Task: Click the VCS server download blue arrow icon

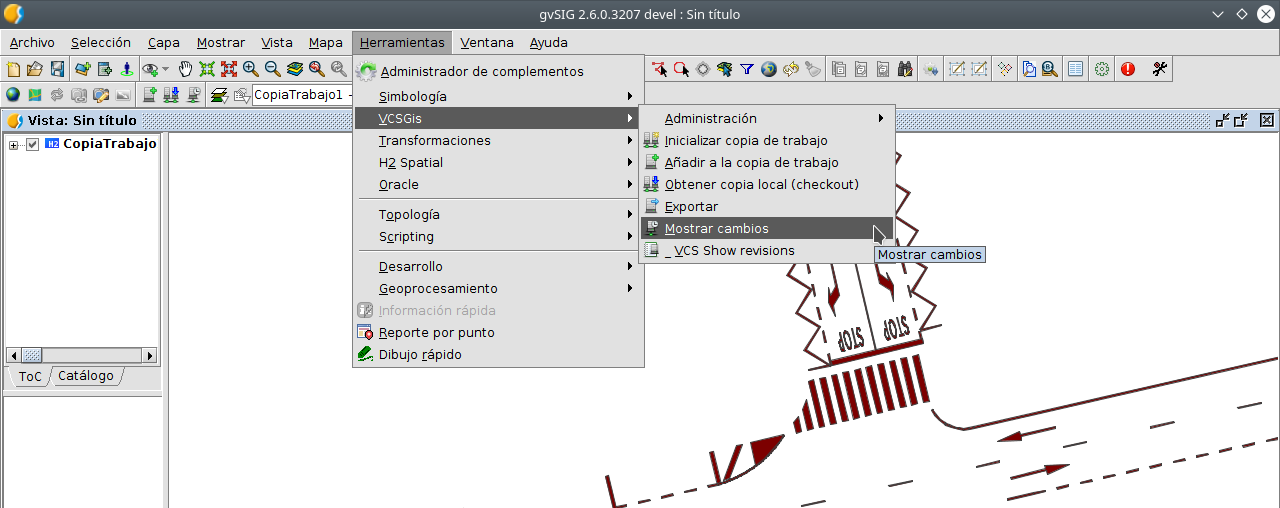Action: [171, 95]
